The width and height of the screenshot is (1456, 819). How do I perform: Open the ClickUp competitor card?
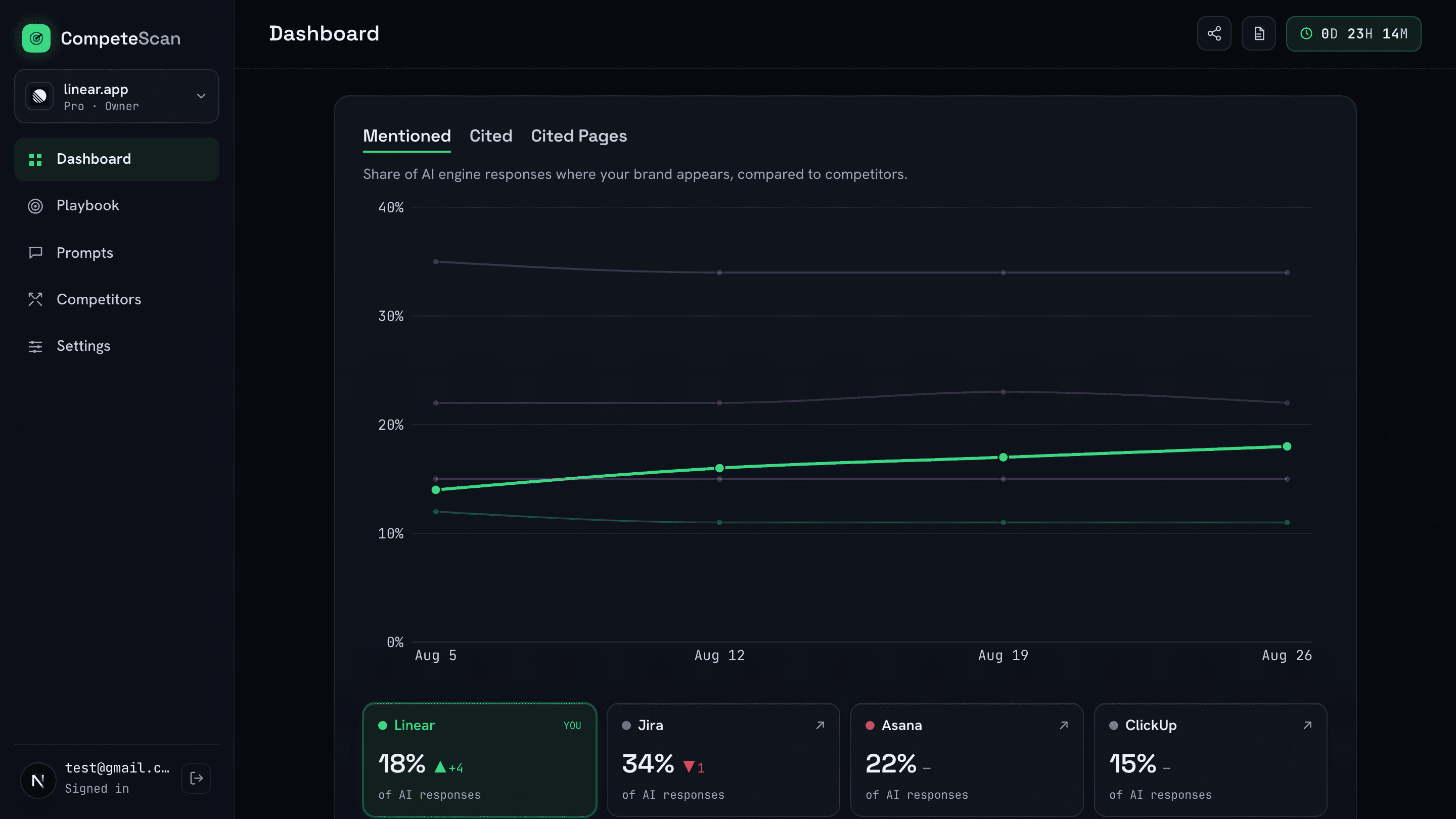pyautogui.click(x=1211, y=760)
